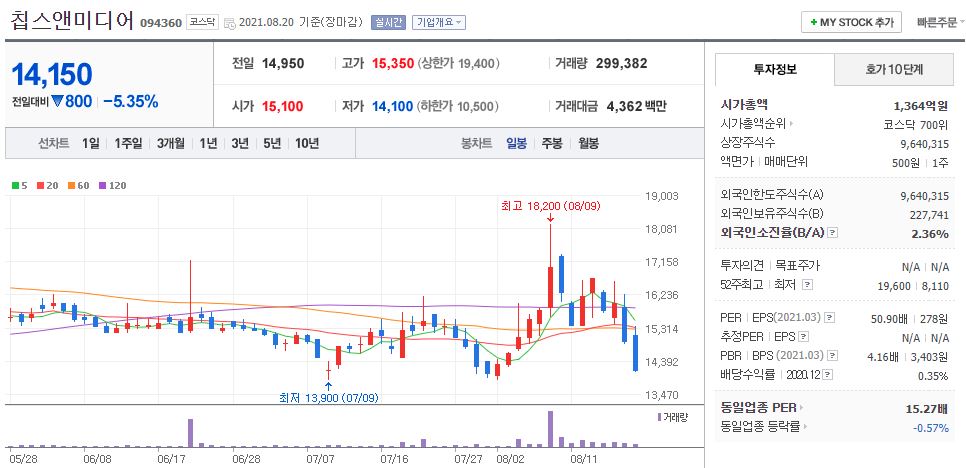Click the 저가 value 14,100

click(x=392, y=107)
